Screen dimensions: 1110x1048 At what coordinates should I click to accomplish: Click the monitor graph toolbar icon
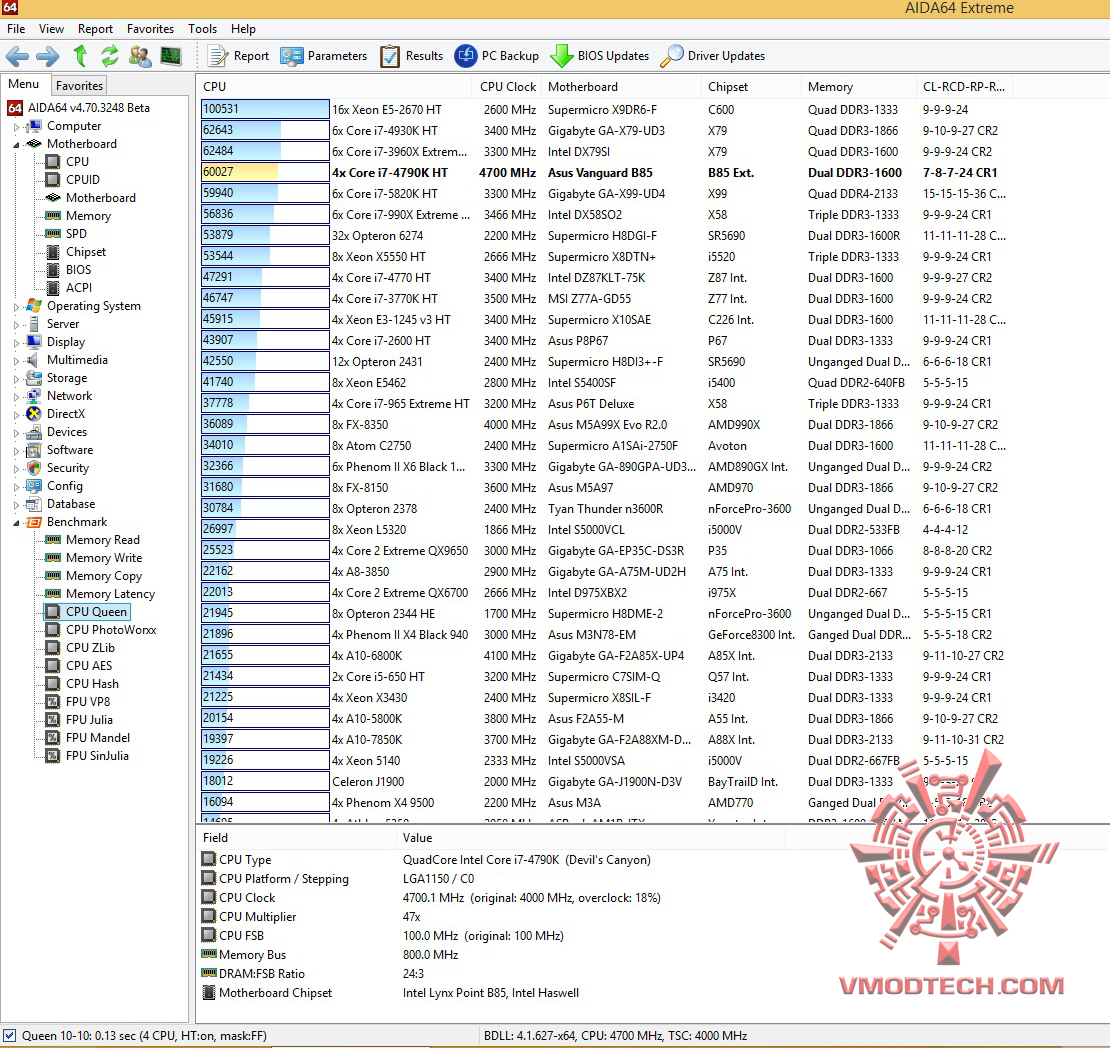pos(171,56)
